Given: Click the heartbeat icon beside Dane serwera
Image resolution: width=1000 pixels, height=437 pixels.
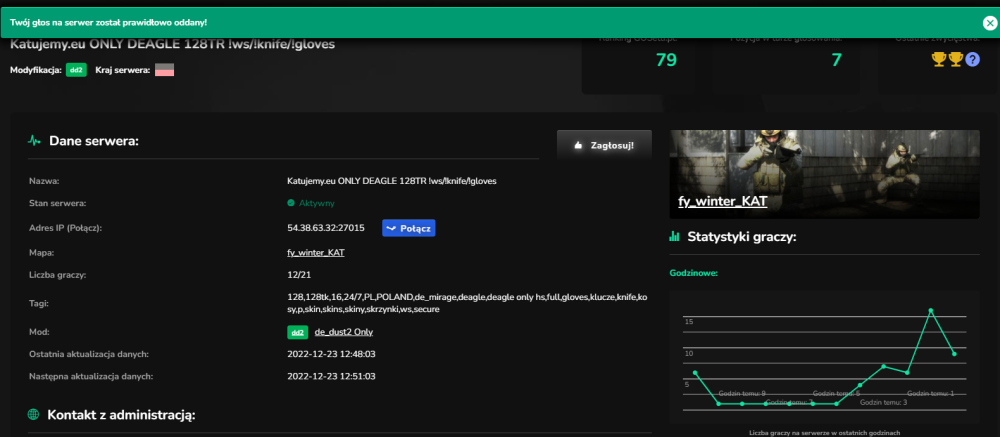Looking at the screenshot, I should click(34, 141).
